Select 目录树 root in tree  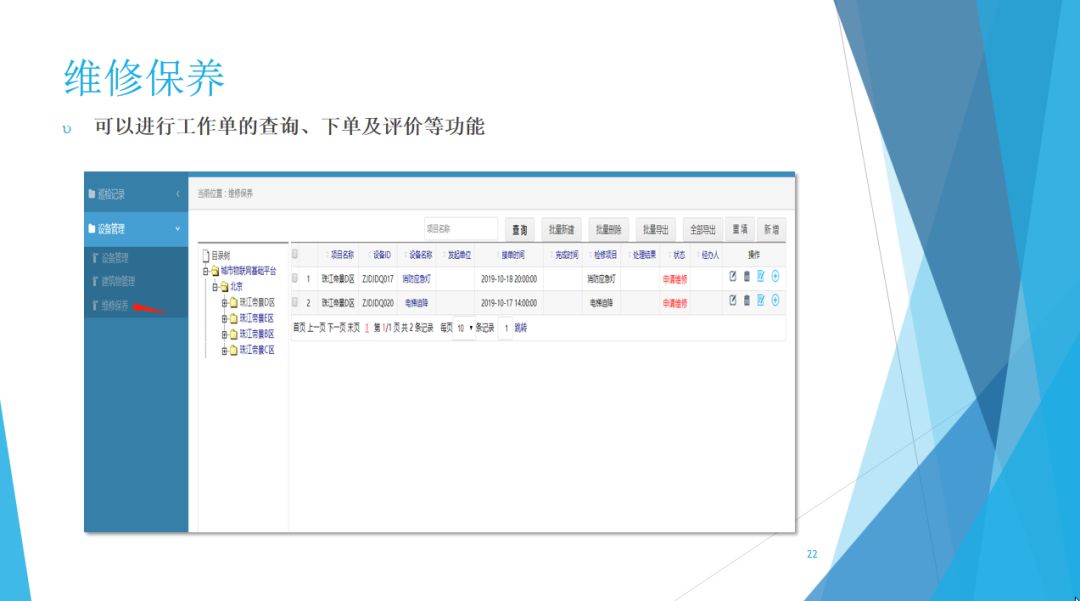[221, 255]
